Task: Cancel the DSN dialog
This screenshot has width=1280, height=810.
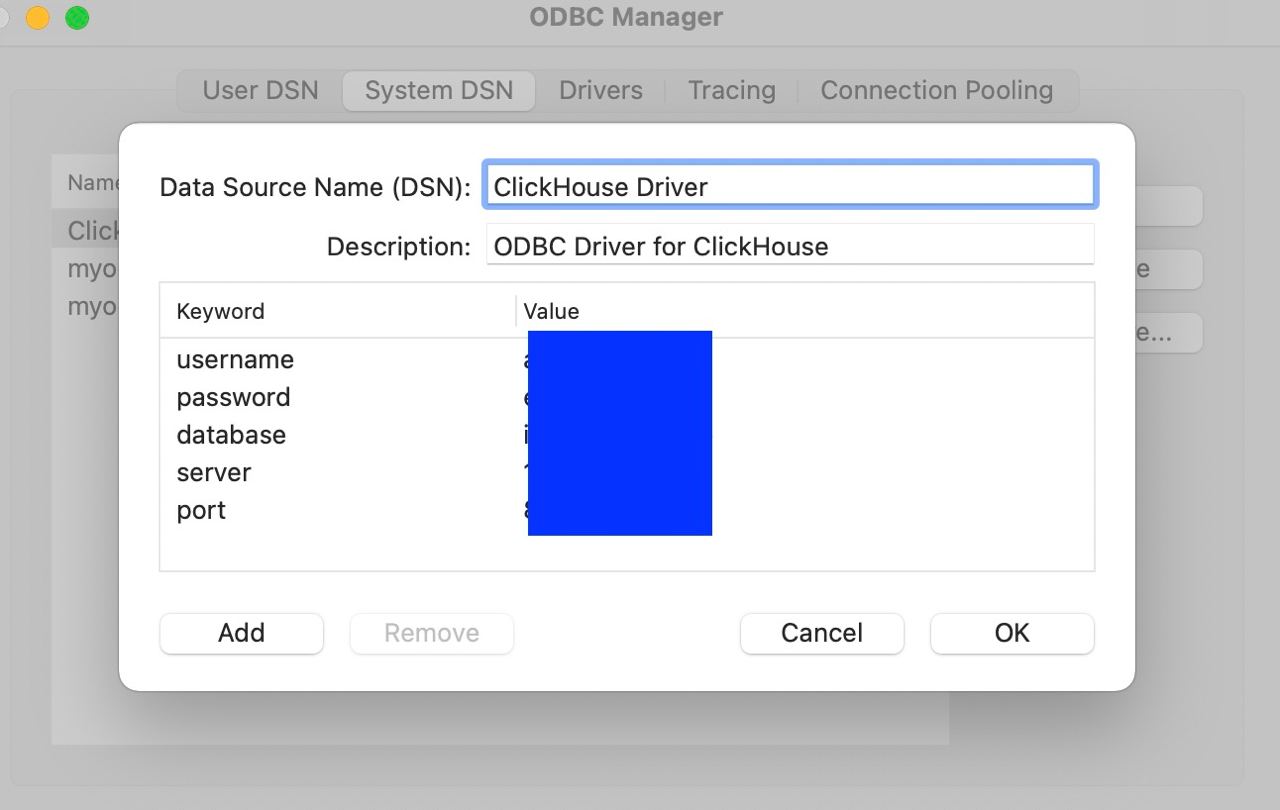Action: coord(822,633)
